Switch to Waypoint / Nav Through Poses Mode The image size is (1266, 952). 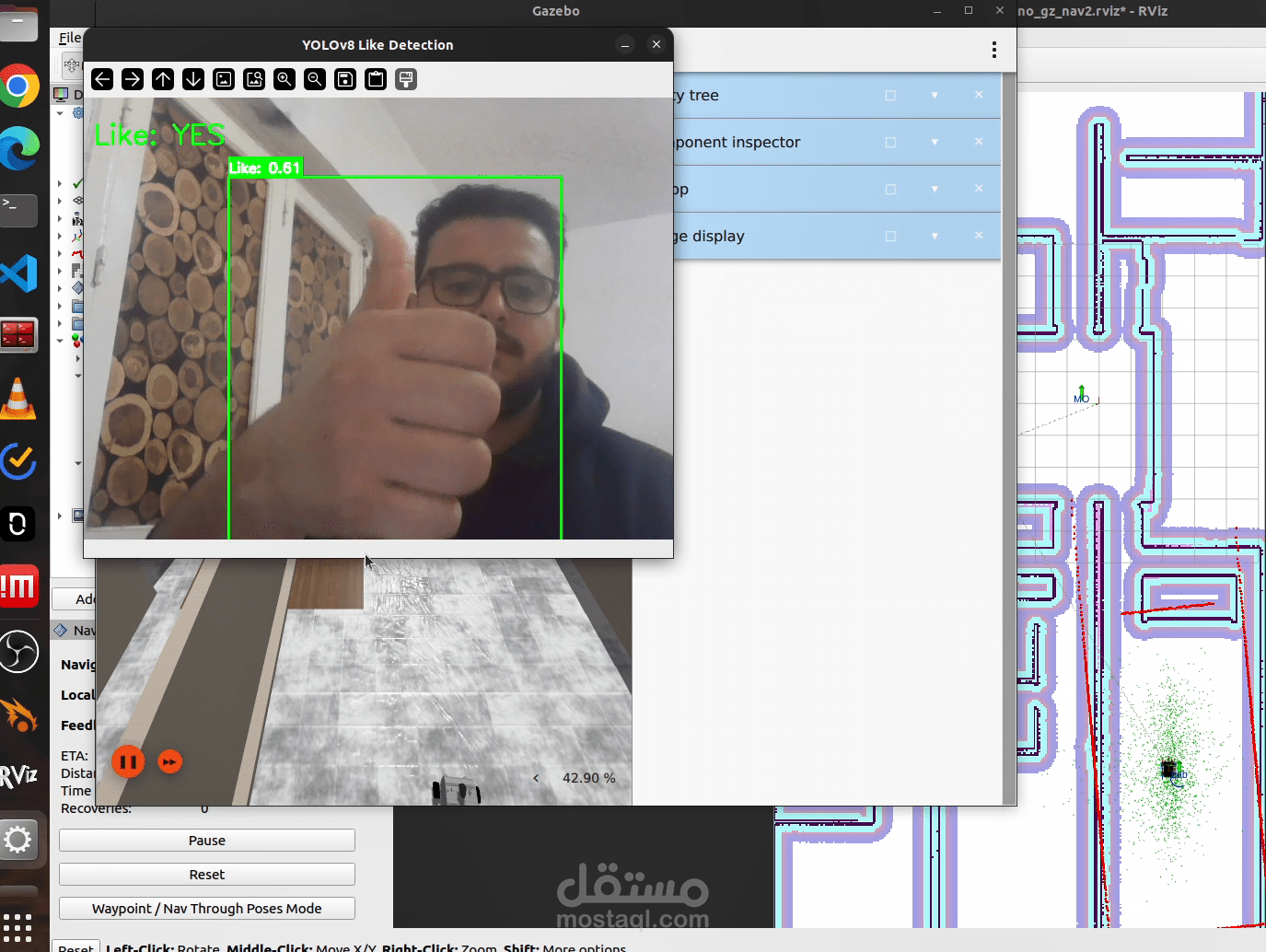pos(207,909)
